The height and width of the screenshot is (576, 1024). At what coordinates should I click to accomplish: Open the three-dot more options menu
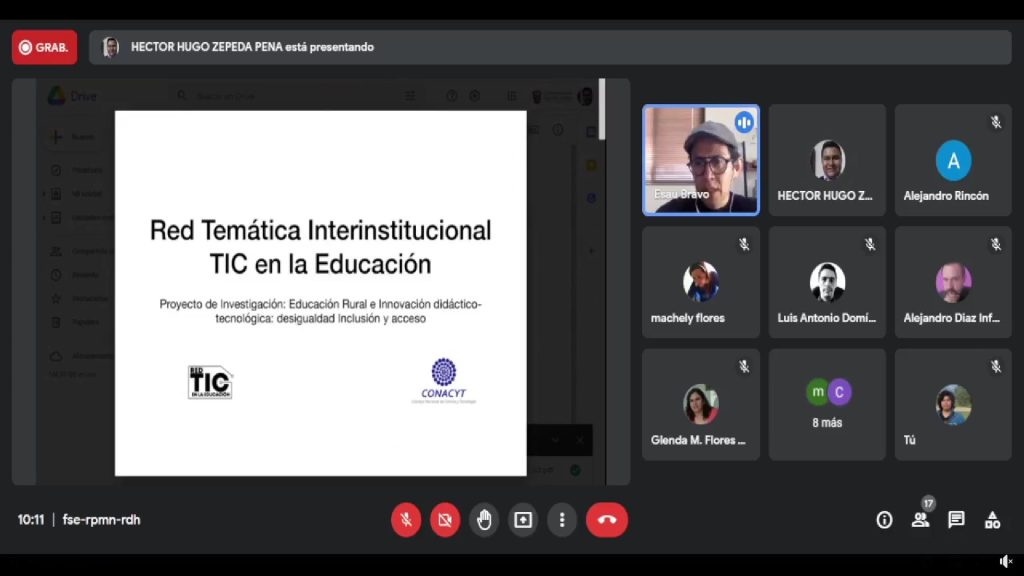coord(562,520)
